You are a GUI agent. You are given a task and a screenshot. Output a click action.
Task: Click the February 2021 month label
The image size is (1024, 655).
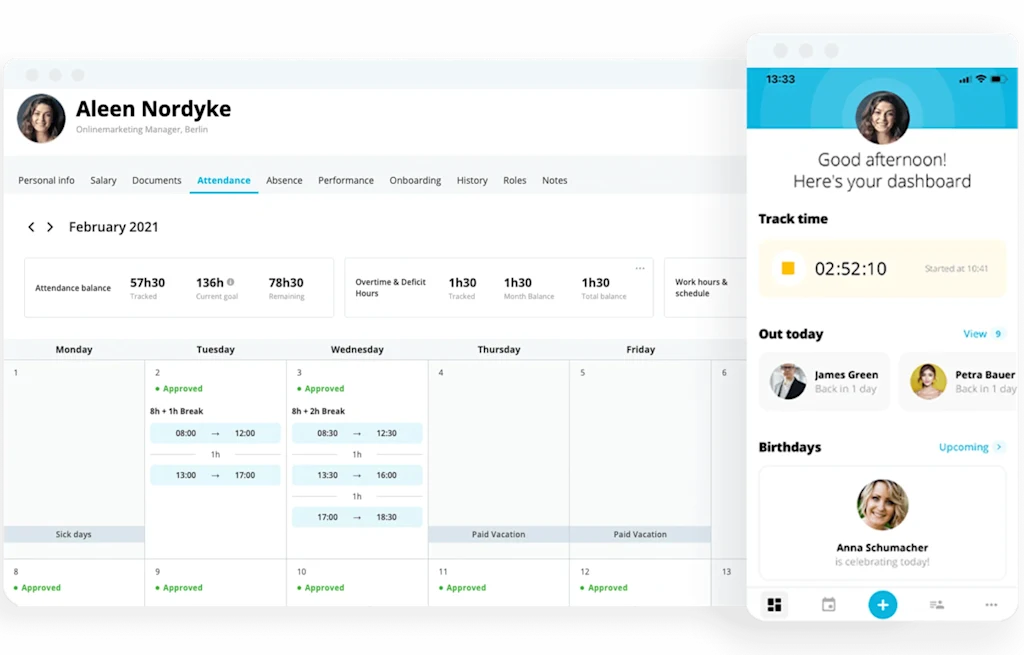click(114, 227)
